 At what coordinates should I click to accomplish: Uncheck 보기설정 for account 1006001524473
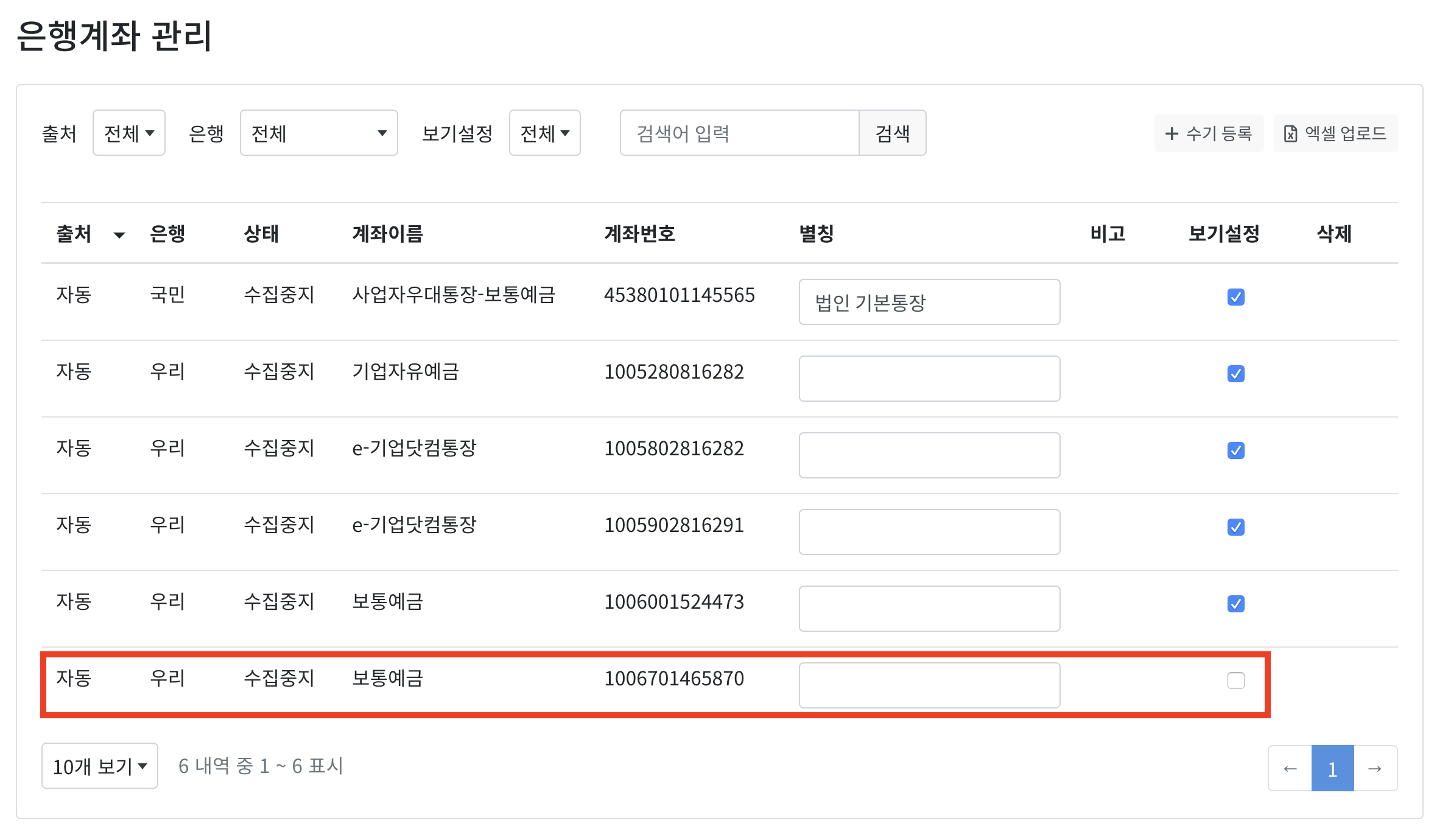click(1235, 604)
